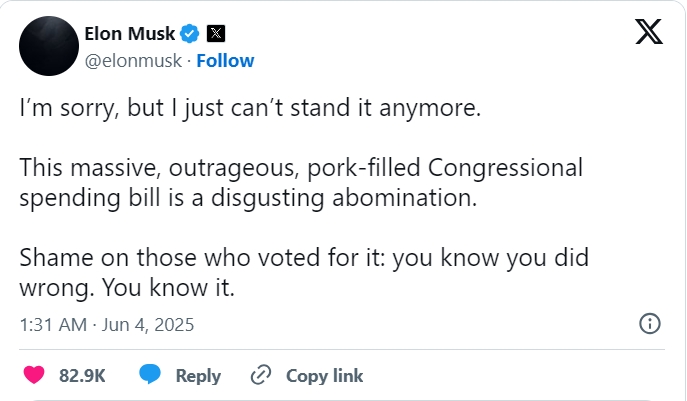687x401 pixels.
Task: Click the Reply button label
Action: coord(198,376)
